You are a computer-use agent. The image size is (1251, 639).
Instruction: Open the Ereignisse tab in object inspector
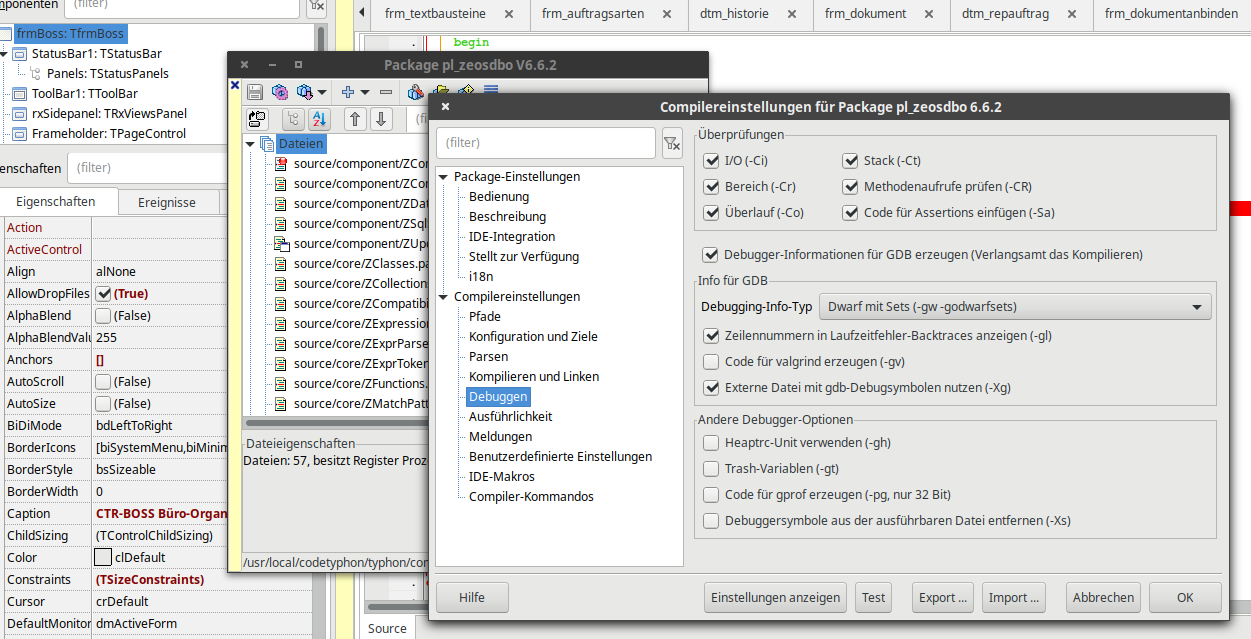167,202
